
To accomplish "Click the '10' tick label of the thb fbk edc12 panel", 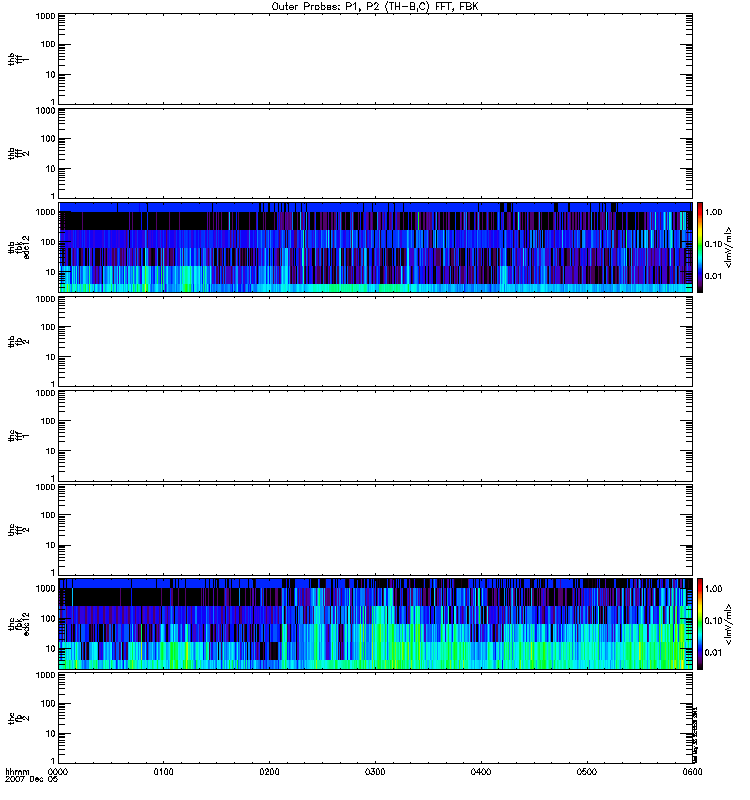I will point(51,272).
